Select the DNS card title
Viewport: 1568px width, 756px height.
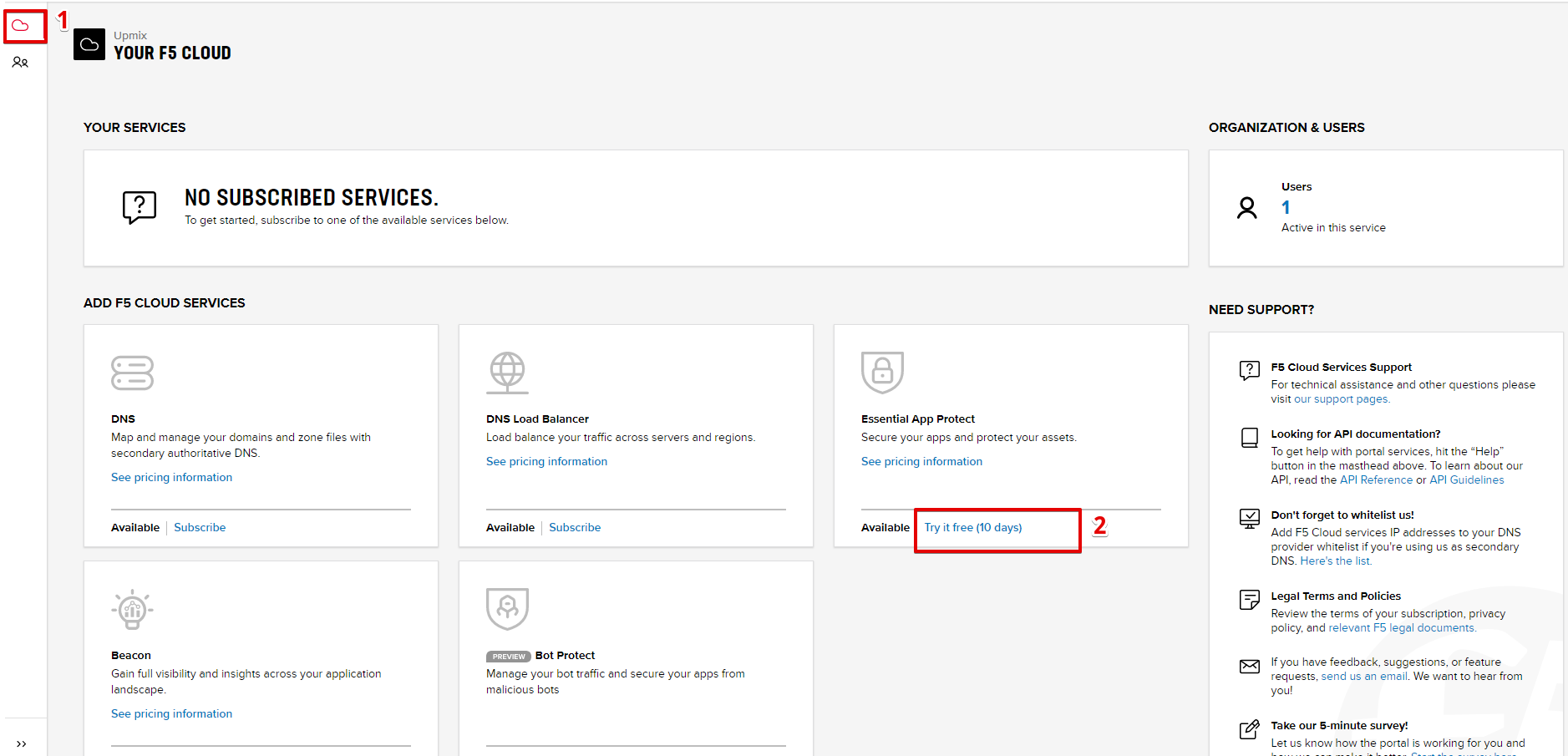click(x=123, y=419)
